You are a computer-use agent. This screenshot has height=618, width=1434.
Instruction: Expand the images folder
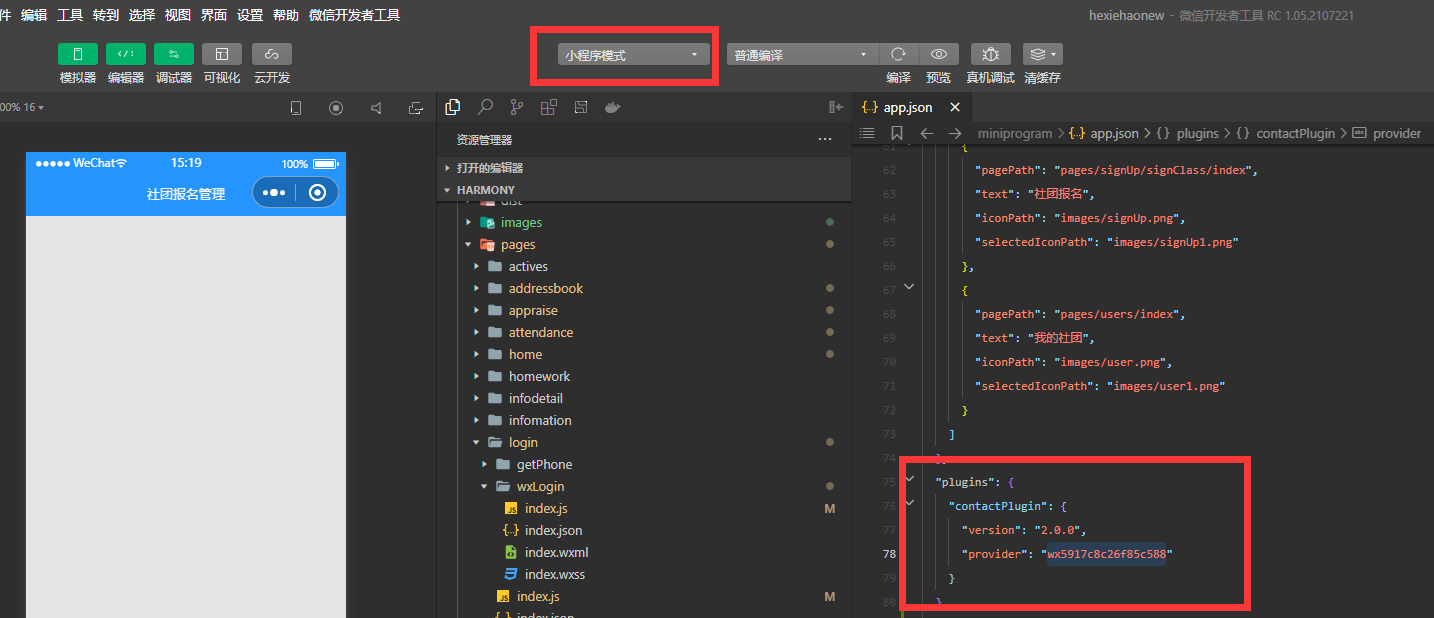(x=644, y=222)
